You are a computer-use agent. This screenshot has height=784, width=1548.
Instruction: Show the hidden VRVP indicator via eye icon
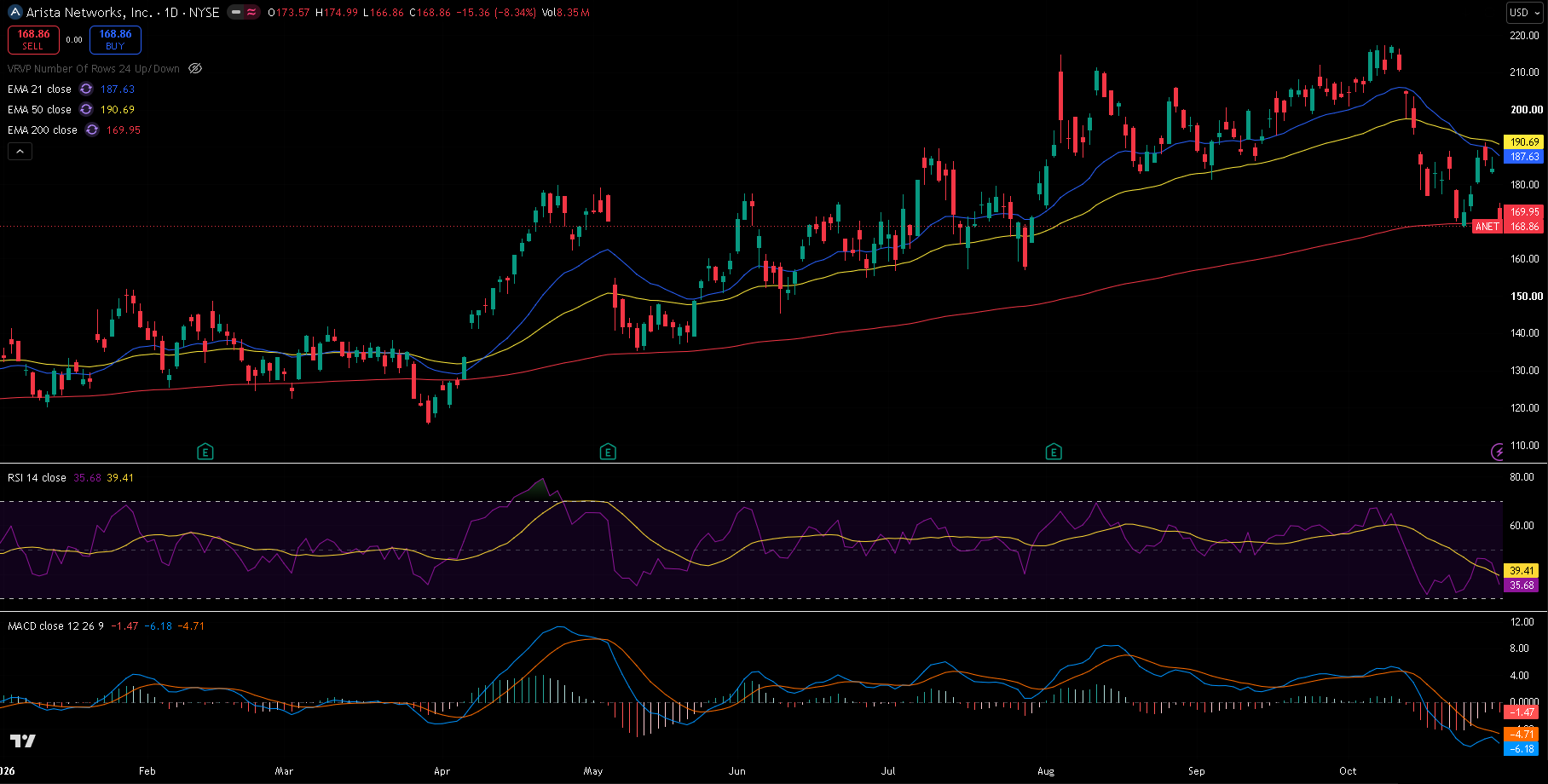coord(195,69)
